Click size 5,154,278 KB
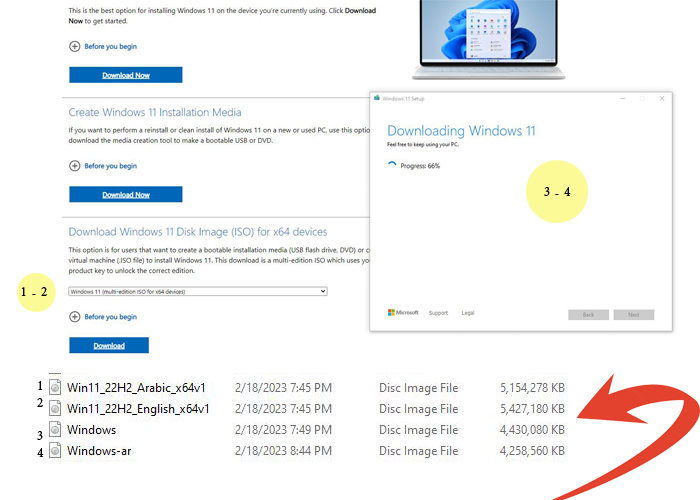The image size is (700, 500). tap(532, 388)
